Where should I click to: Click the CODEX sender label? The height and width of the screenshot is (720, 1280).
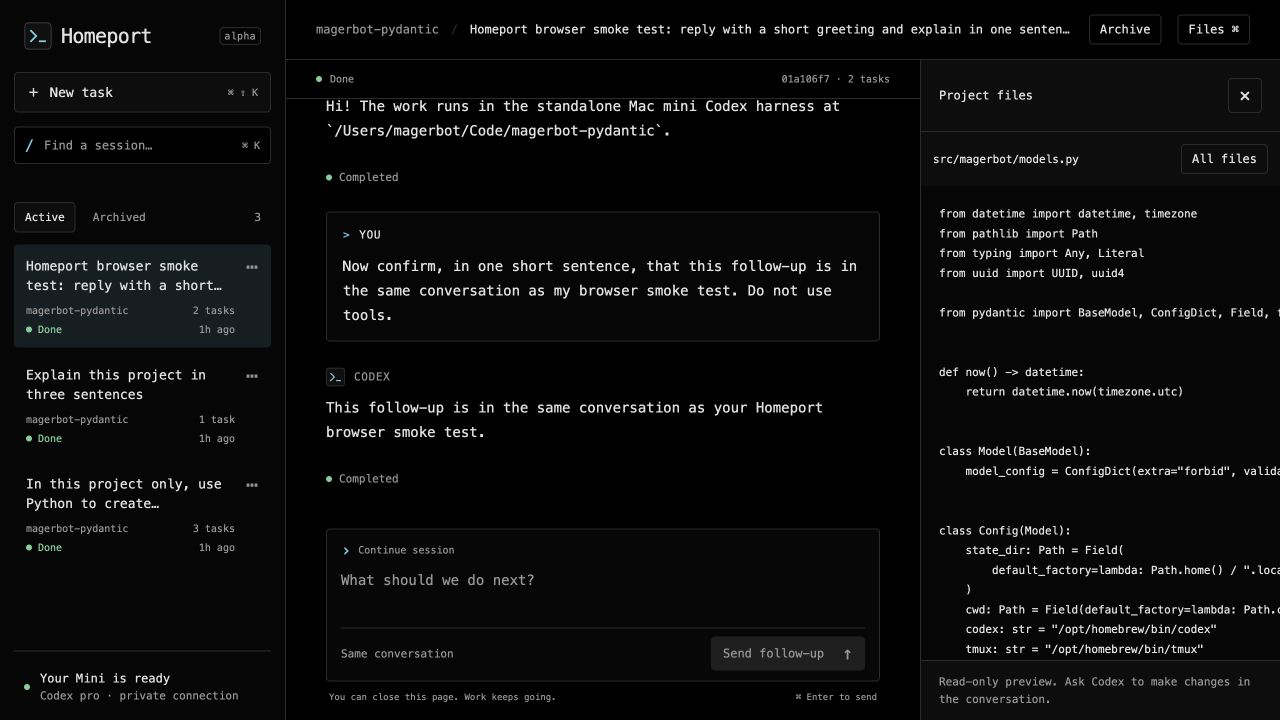pos(372,377)
